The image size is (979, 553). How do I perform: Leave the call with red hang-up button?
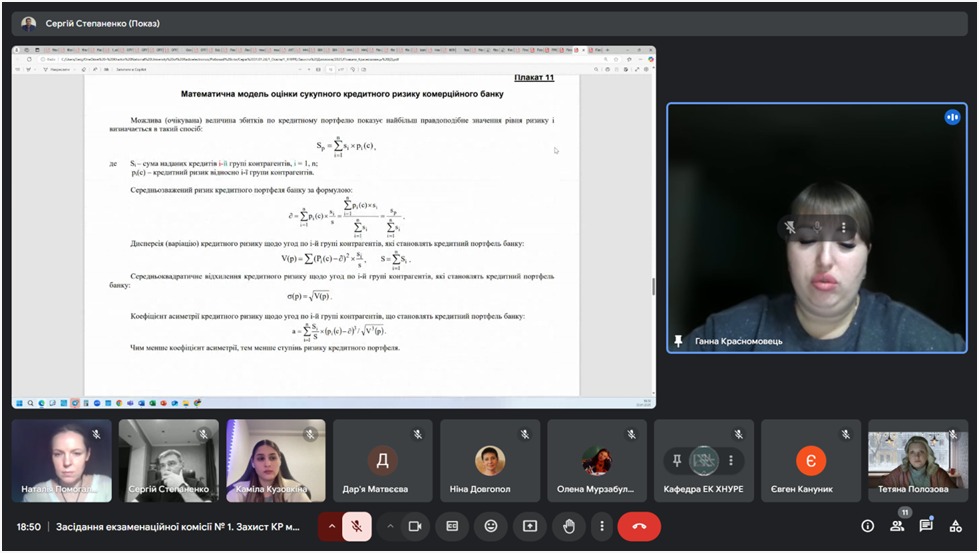pyautogui.click(x=639, y=526)
